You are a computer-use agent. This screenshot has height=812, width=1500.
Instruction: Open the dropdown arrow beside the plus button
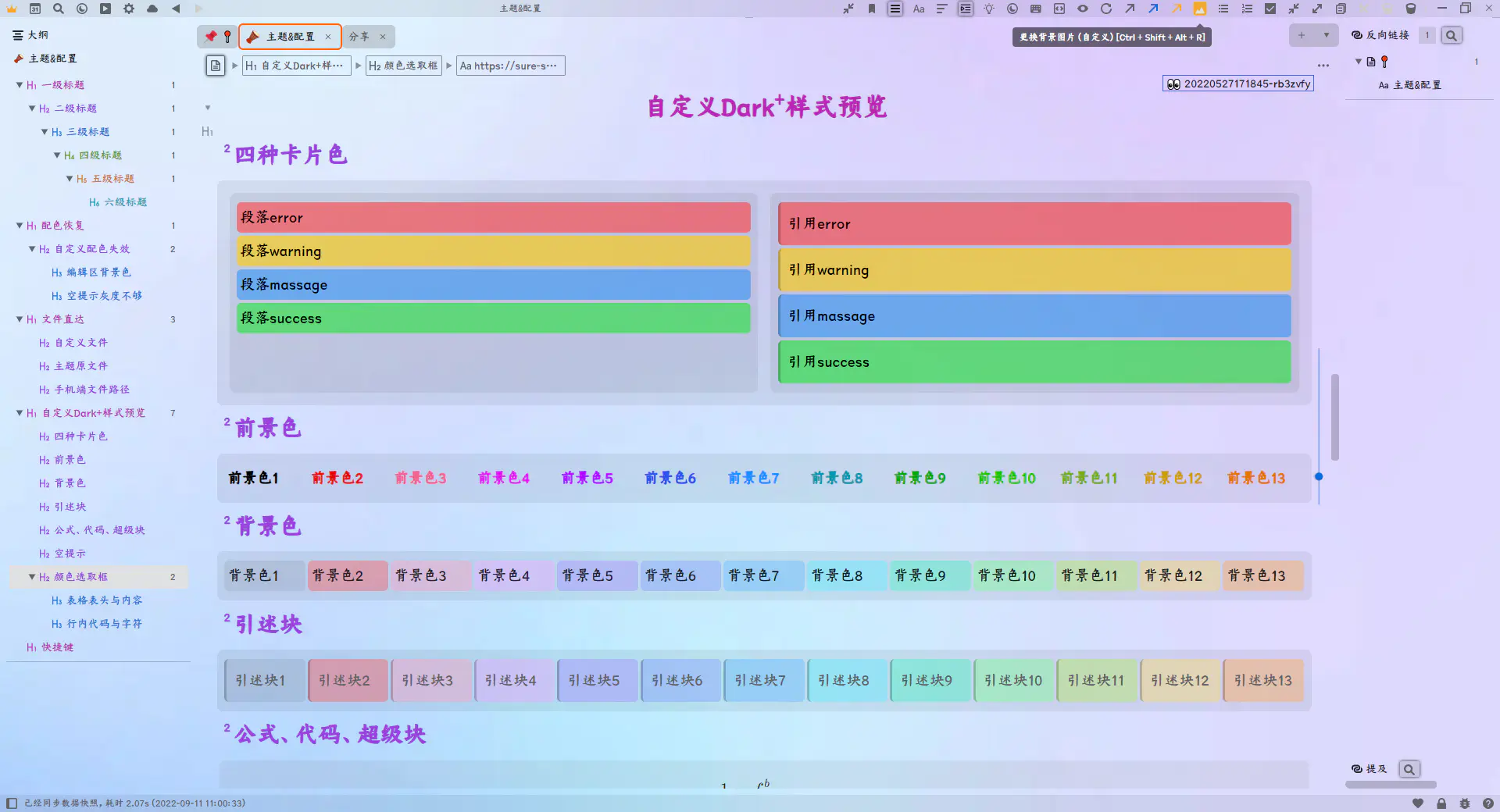pos(1326,35)
